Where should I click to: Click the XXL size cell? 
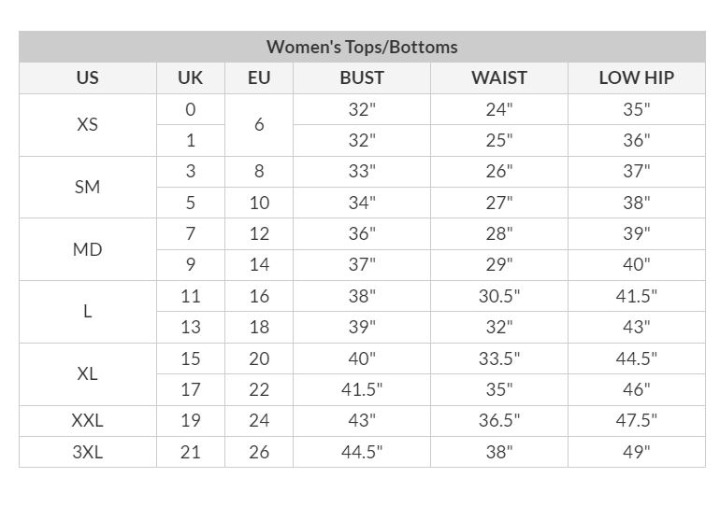[87, 421]
